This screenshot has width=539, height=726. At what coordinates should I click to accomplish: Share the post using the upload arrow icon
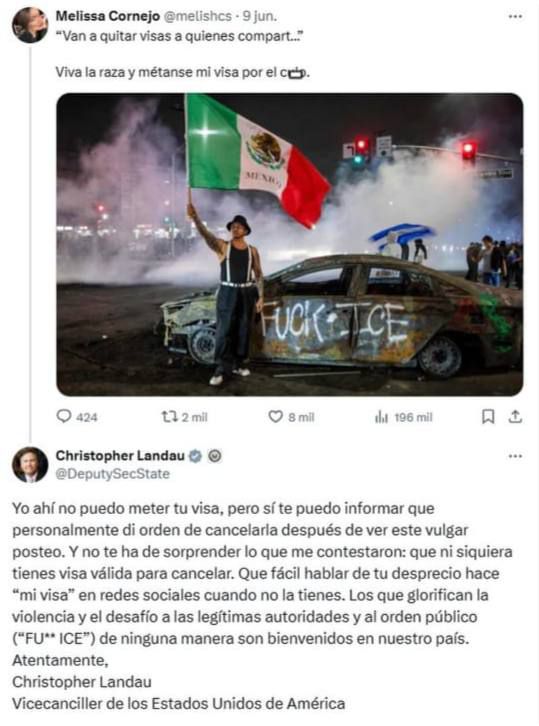coord(515,417)
